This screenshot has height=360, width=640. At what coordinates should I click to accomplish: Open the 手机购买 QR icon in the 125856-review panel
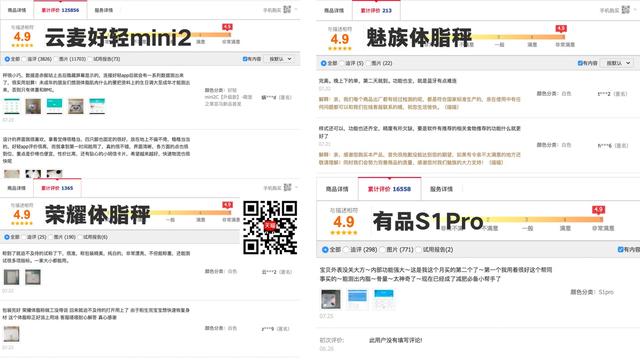(x=287, y=9)
